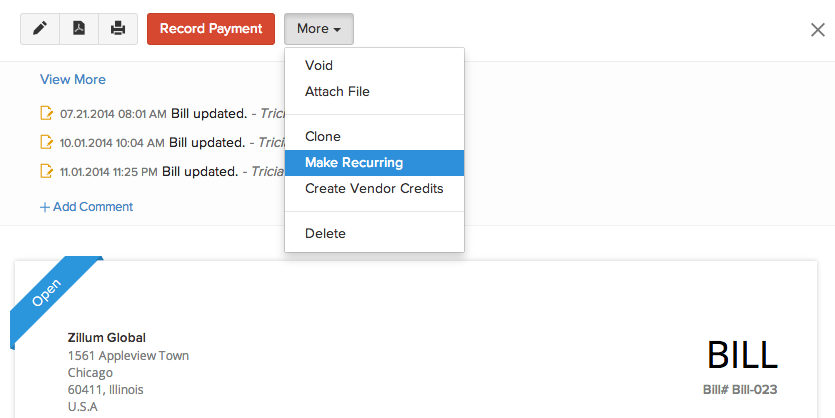Image resolution: width=835 pixels, height=418 pixels.
Task: Click the 60411, Illinois text
Action: point(105,390)
